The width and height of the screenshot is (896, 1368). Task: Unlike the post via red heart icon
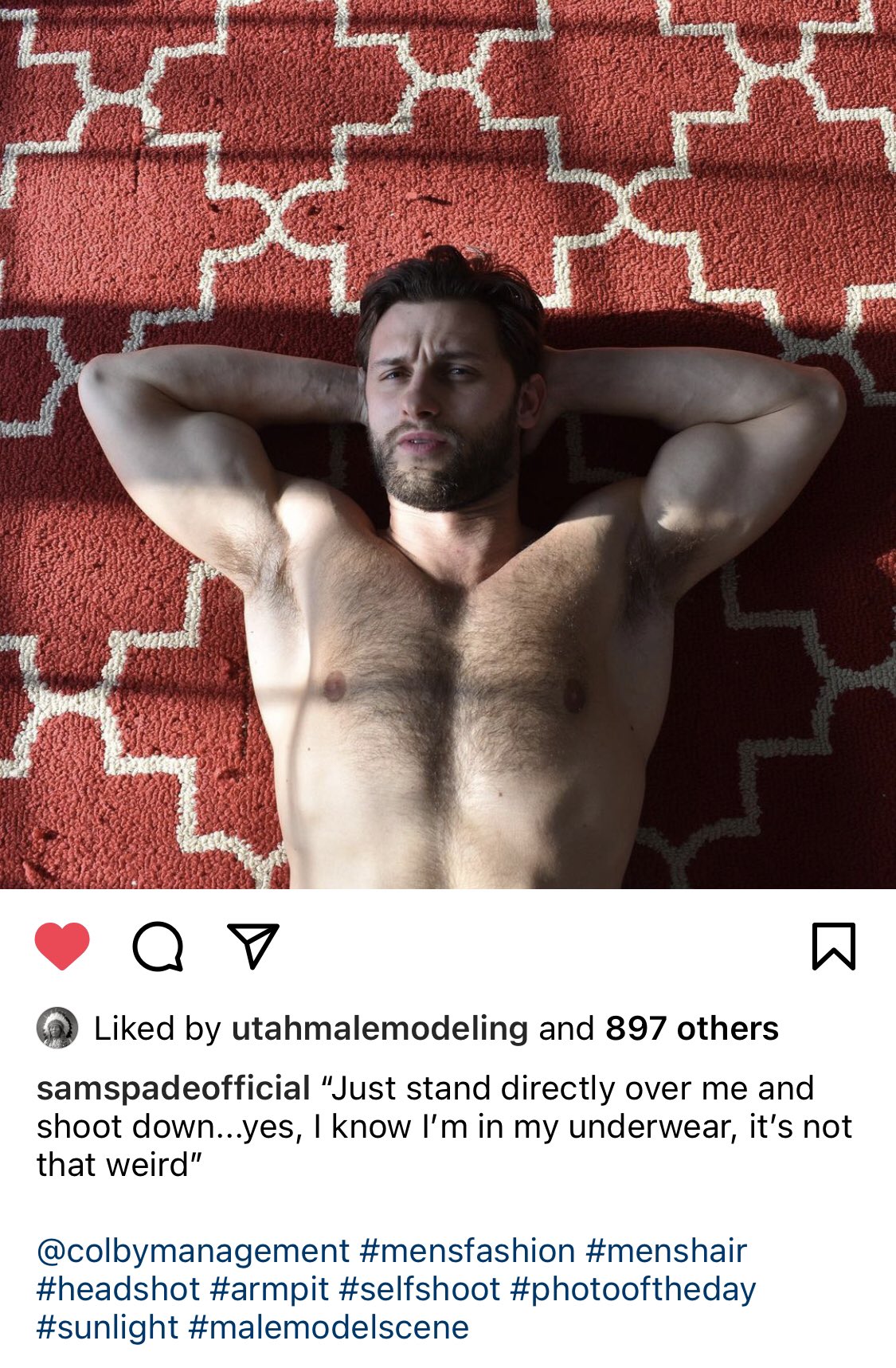62,946
